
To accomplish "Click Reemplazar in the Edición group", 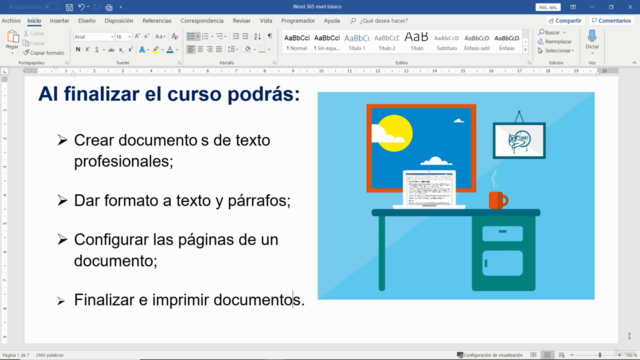I will 555,42.
